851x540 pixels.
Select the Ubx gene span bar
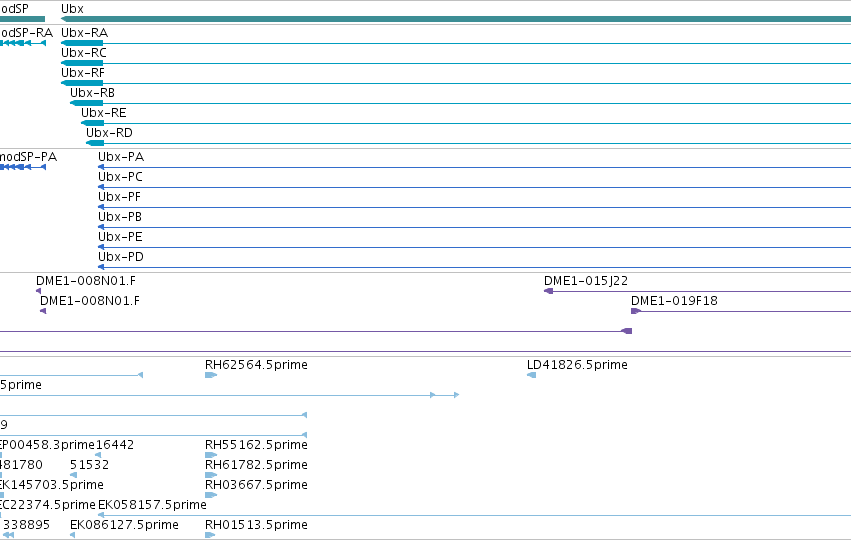pyautogui.click(x=456, y=19)
